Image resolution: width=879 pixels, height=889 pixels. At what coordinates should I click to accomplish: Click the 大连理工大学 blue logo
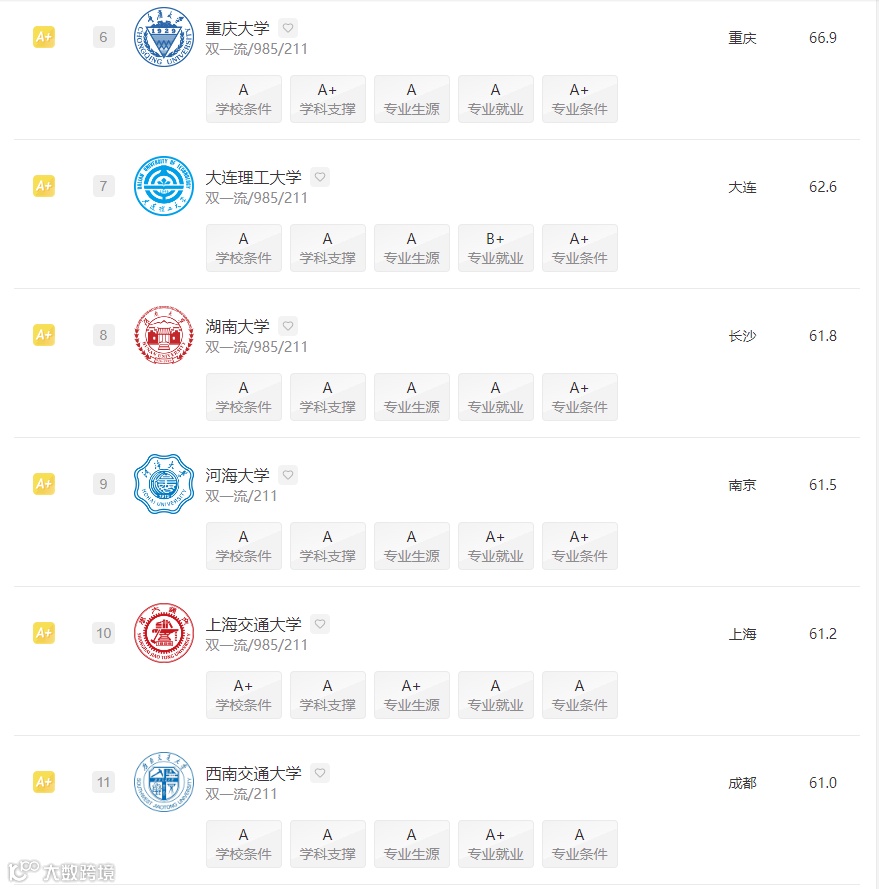pyautogui.click(x=164, y=186)
